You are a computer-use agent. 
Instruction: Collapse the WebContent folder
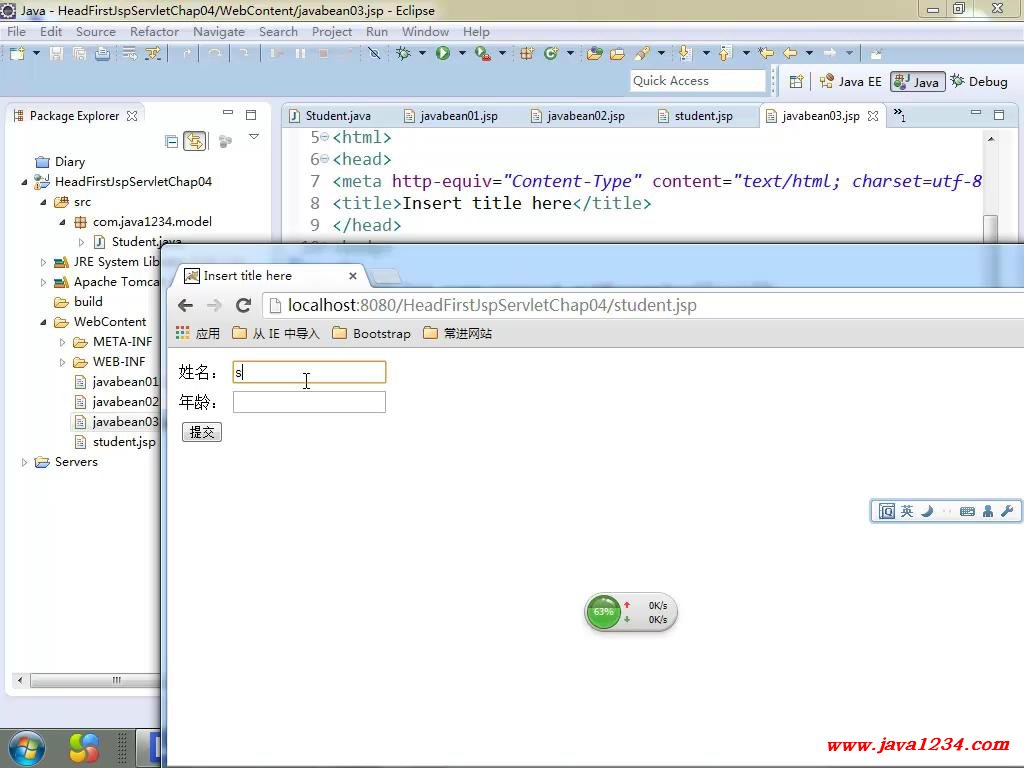(44, 322)
